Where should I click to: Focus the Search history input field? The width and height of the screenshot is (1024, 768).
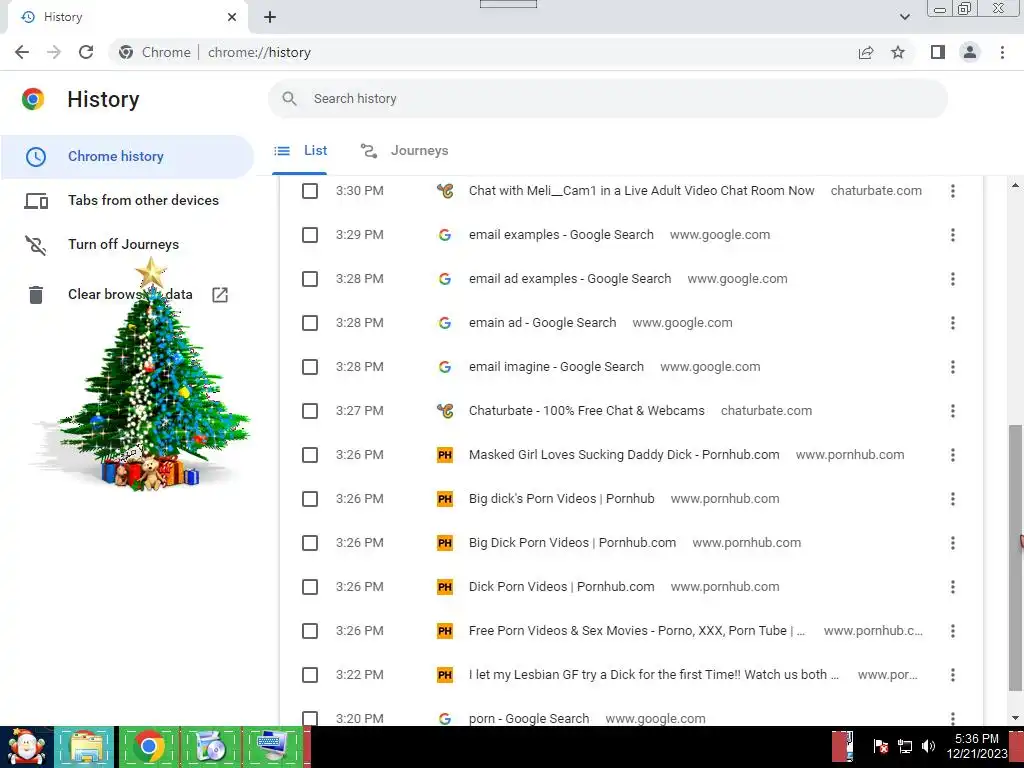point(607,99)
